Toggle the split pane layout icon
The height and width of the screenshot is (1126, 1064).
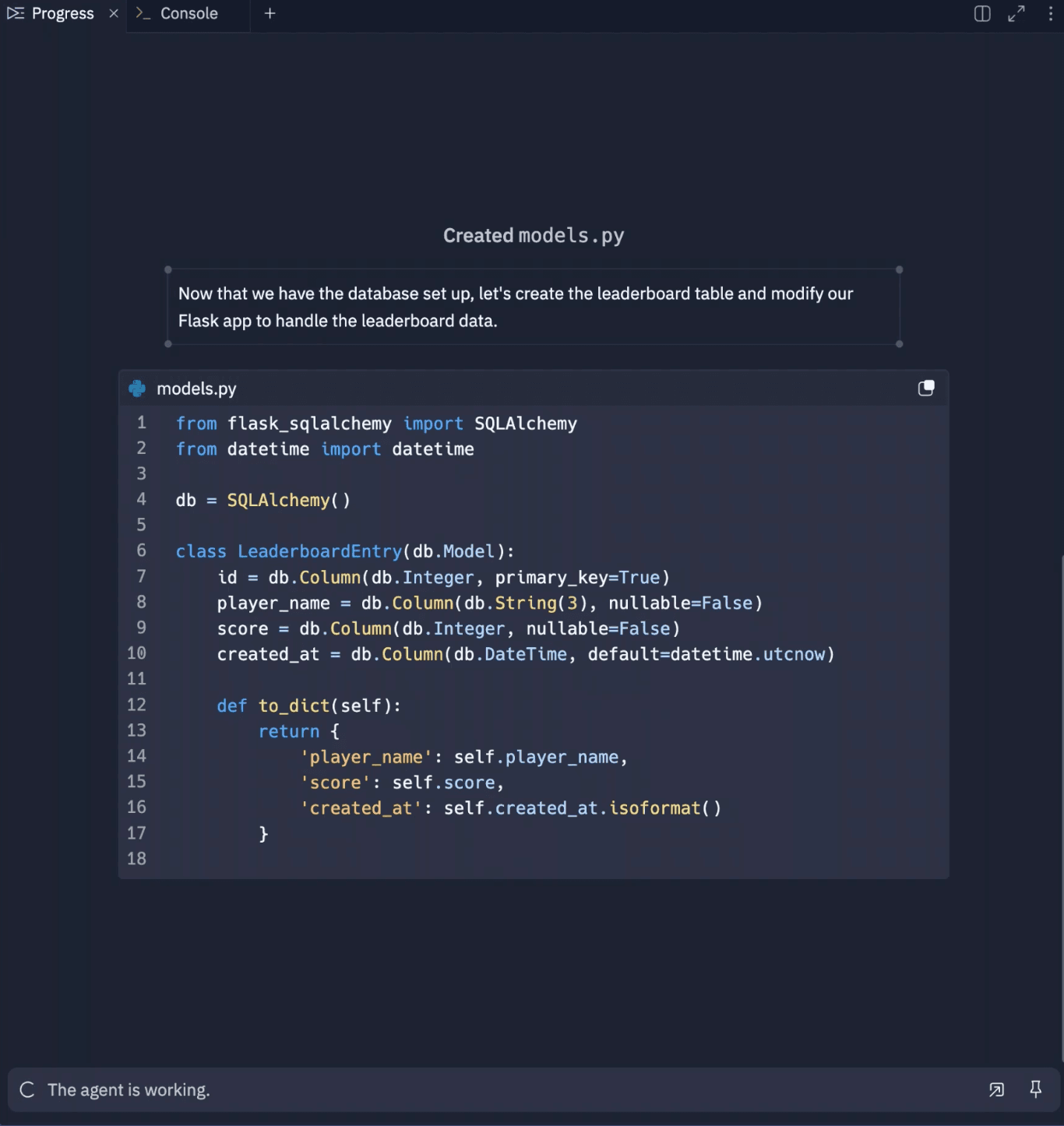pyautogui.click(x=982, y=14)
